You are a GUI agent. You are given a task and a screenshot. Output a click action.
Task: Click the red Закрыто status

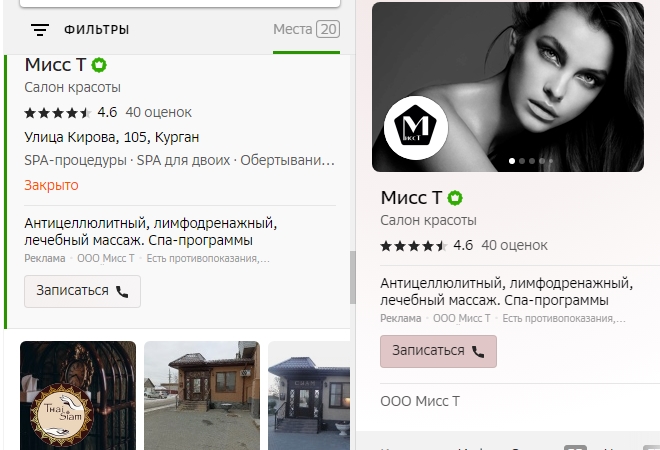tap(51, 185)
